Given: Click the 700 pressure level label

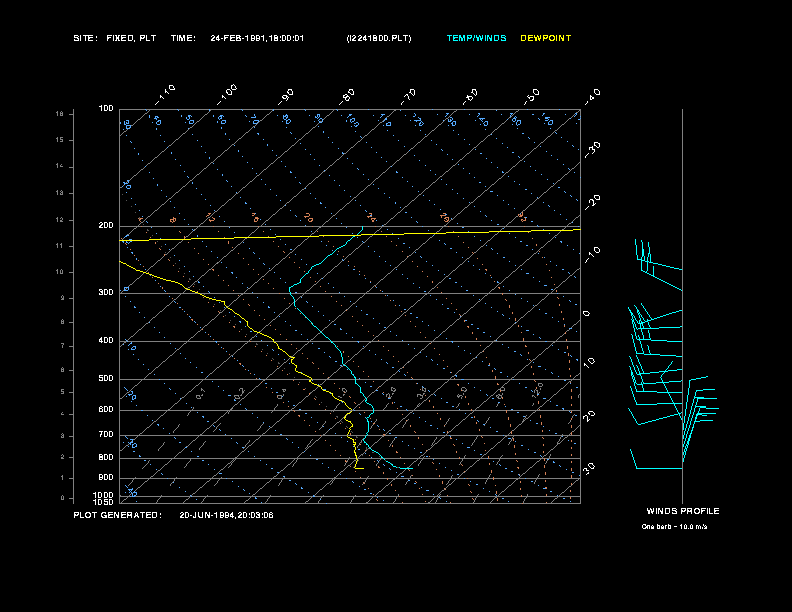Looking at the screenshot, I should tap(106, 434).
